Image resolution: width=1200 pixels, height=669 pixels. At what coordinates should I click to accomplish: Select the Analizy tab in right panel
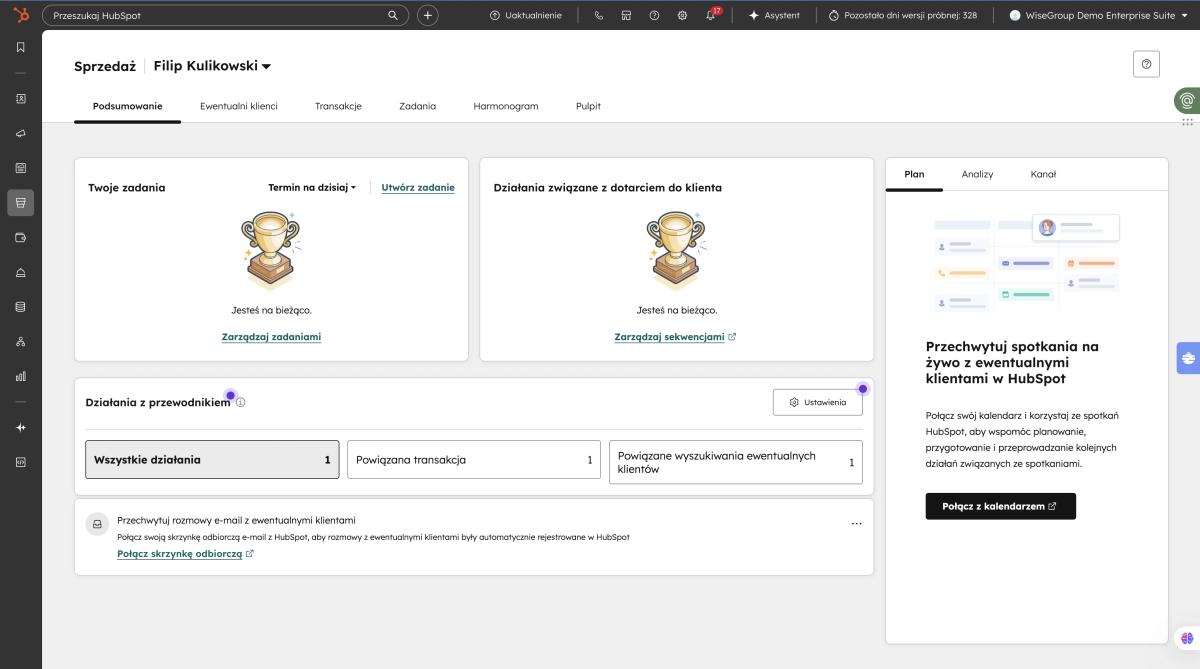click(x=977, y=174)
